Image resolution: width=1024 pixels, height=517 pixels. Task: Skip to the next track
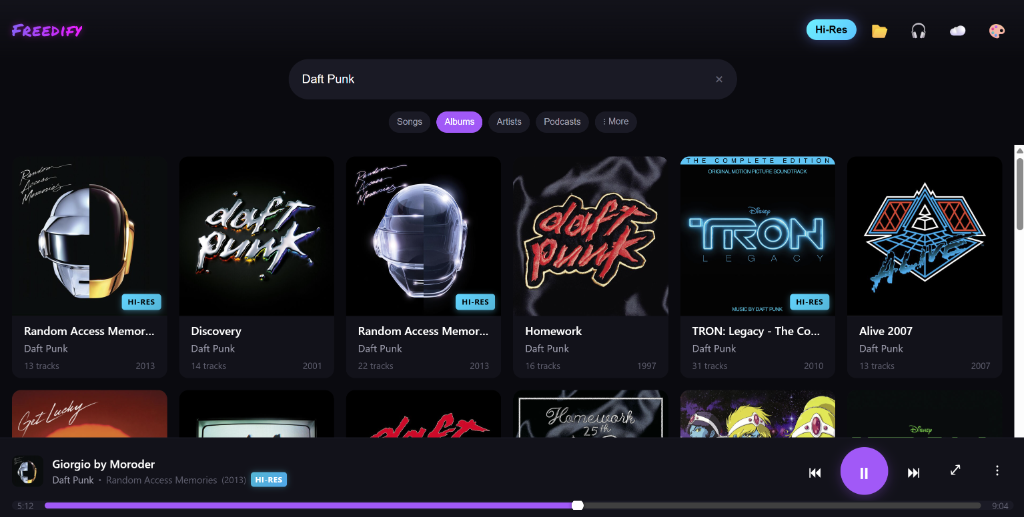[914, 473]
